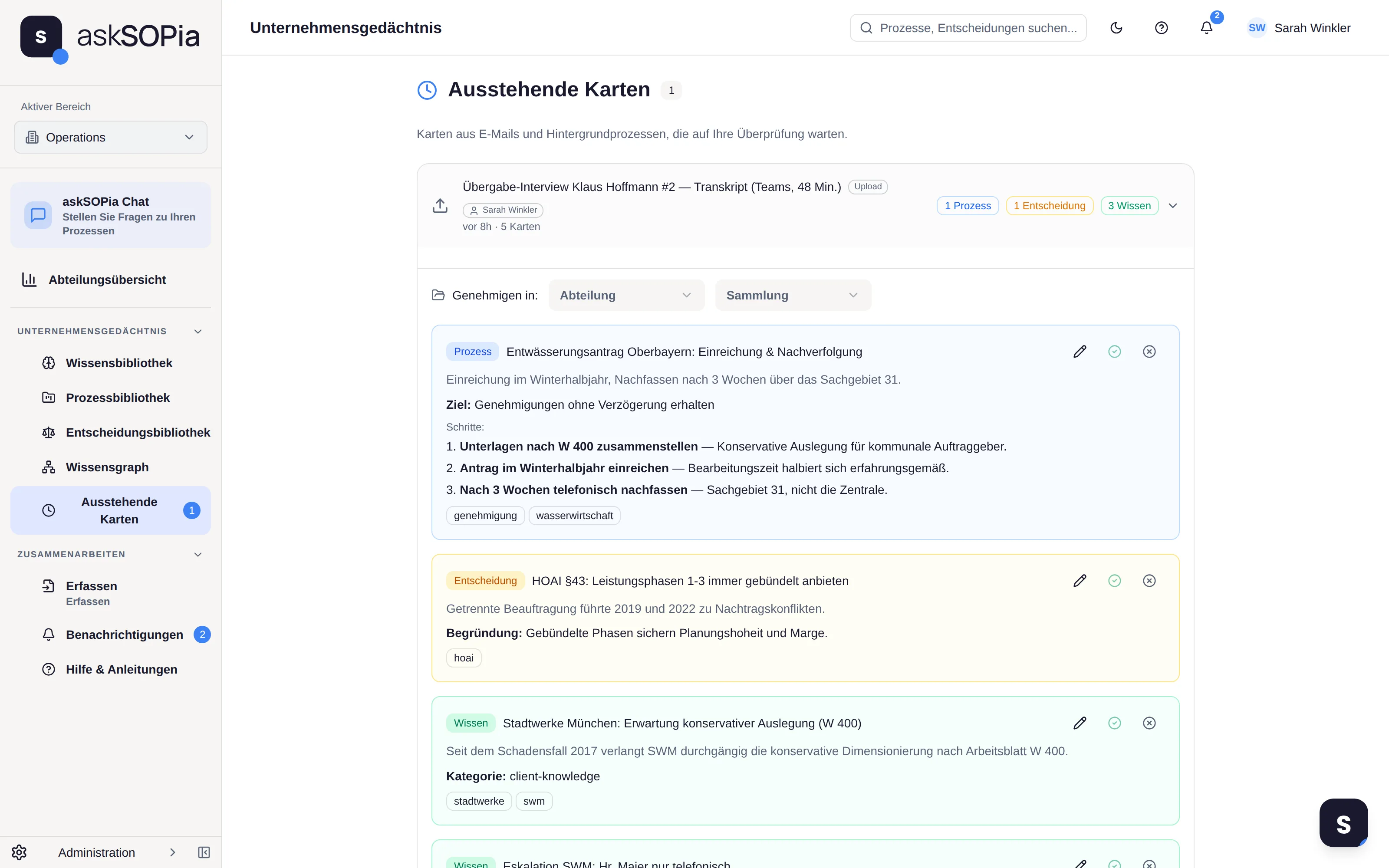Click the wasserwirtschaft tag
This screenshot has width=1389, height=868.
574,516
